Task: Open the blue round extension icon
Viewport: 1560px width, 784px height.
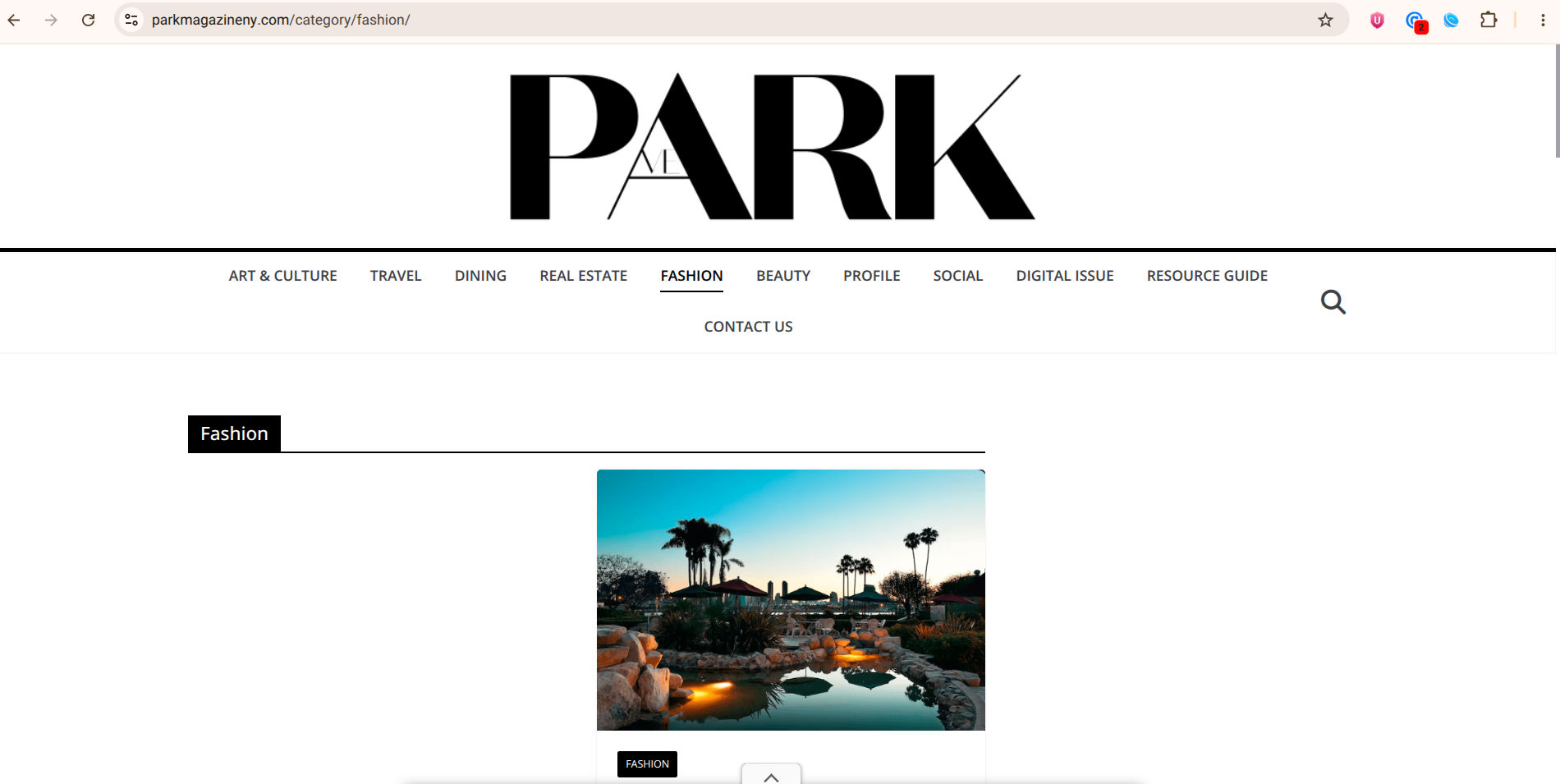Action: (x=1451, y=21)
